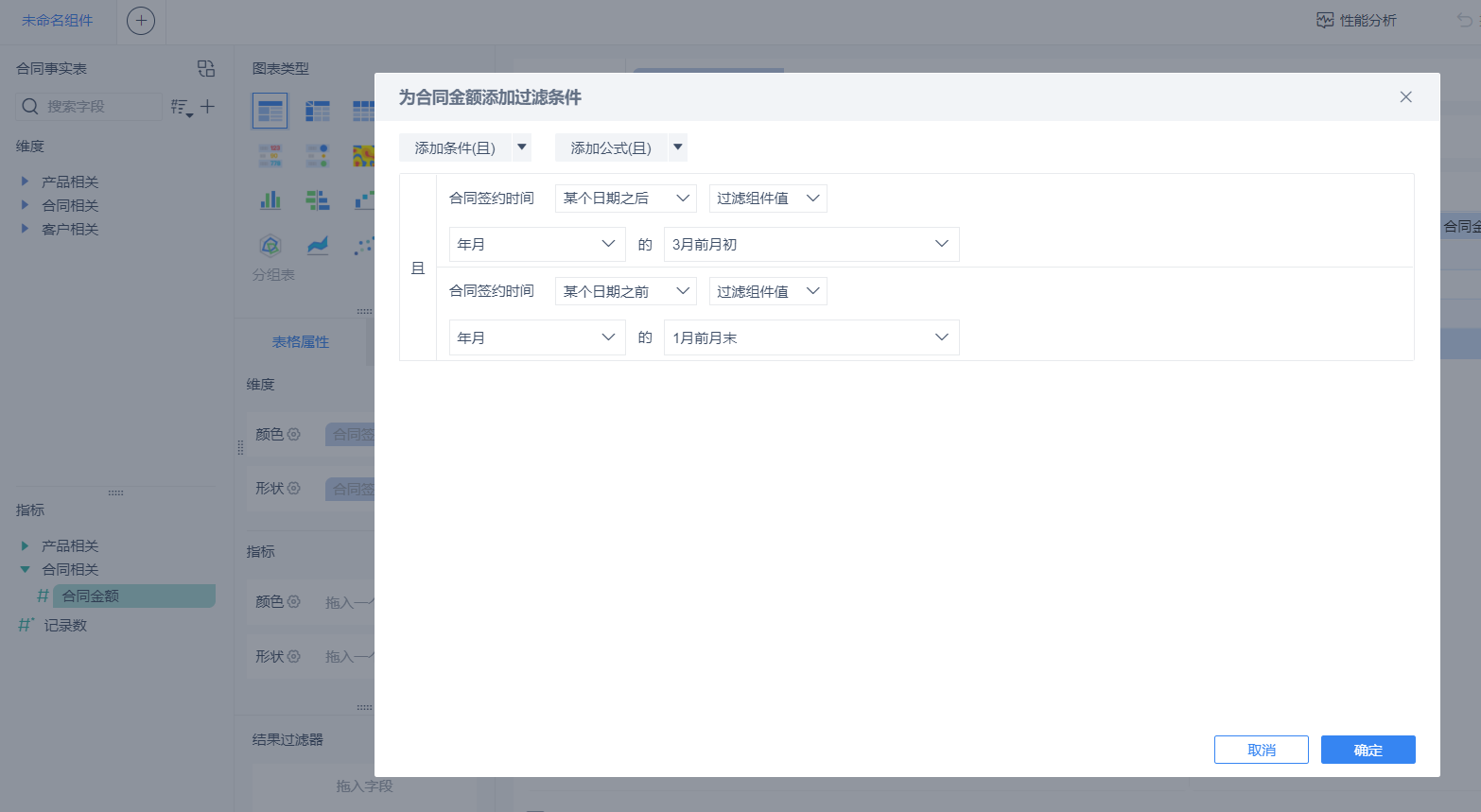The image size is (1481, 812).
Task: Open the 某个日期之后 operator dropdown
Action: [x=626, y=199]
